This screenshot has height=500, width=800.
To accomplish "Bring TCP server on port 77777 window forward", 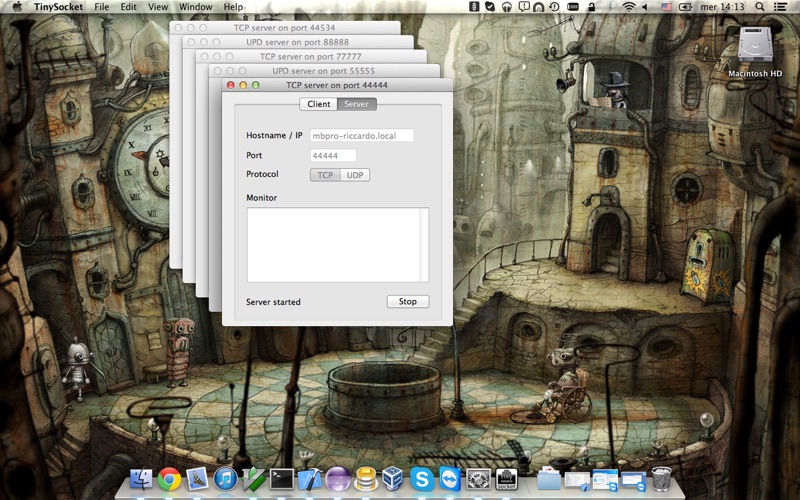I will click(x=310, y=56).
